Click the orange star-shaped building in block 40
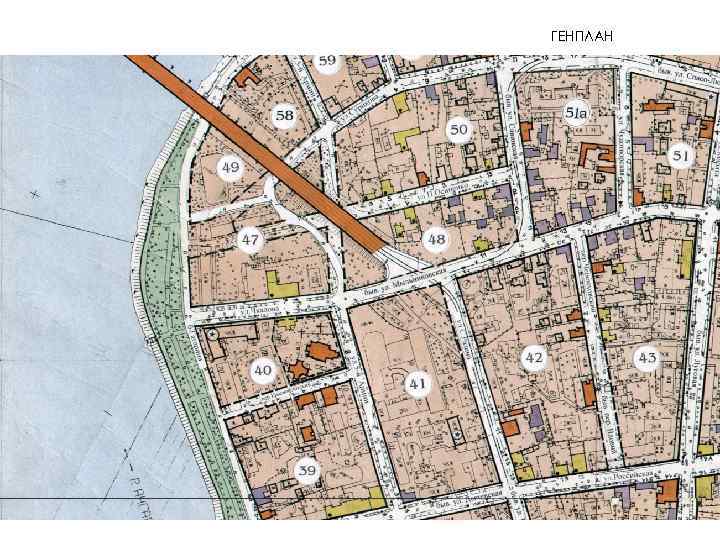Viewport: 720px width, 540px height. pyautogui.click(x=298, y=370)
